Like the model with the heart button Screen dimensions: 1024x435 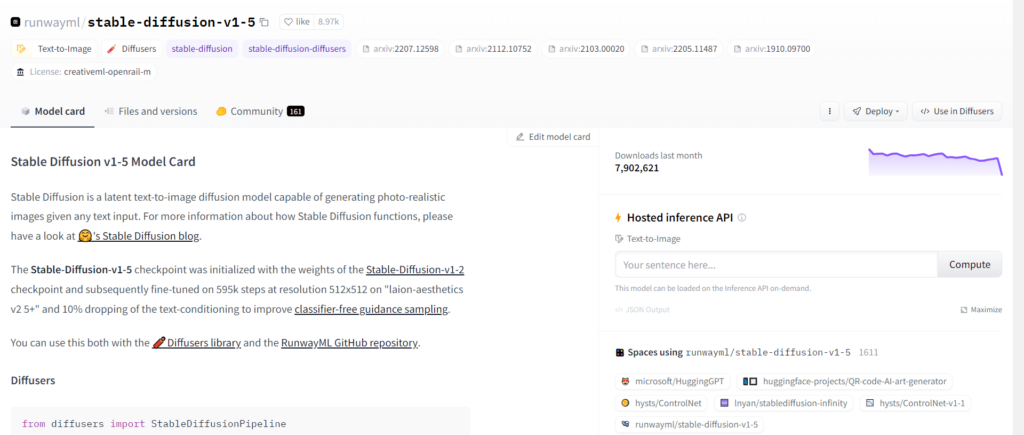[296, 22]
